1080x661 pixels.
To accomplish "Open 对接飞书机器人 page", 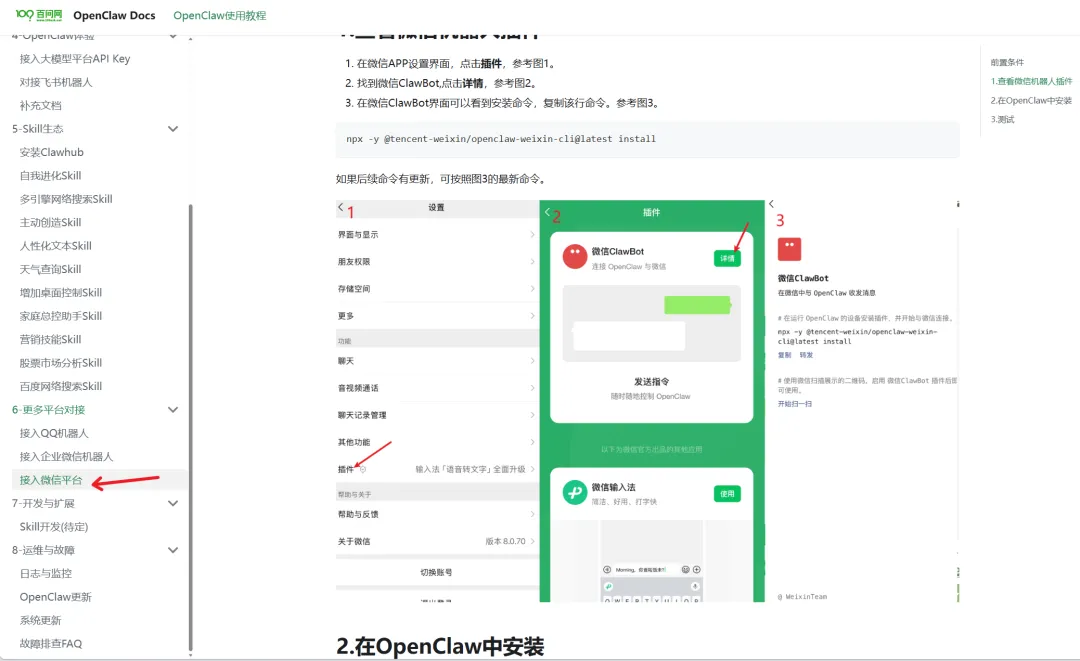I will (x=56, y=82).
